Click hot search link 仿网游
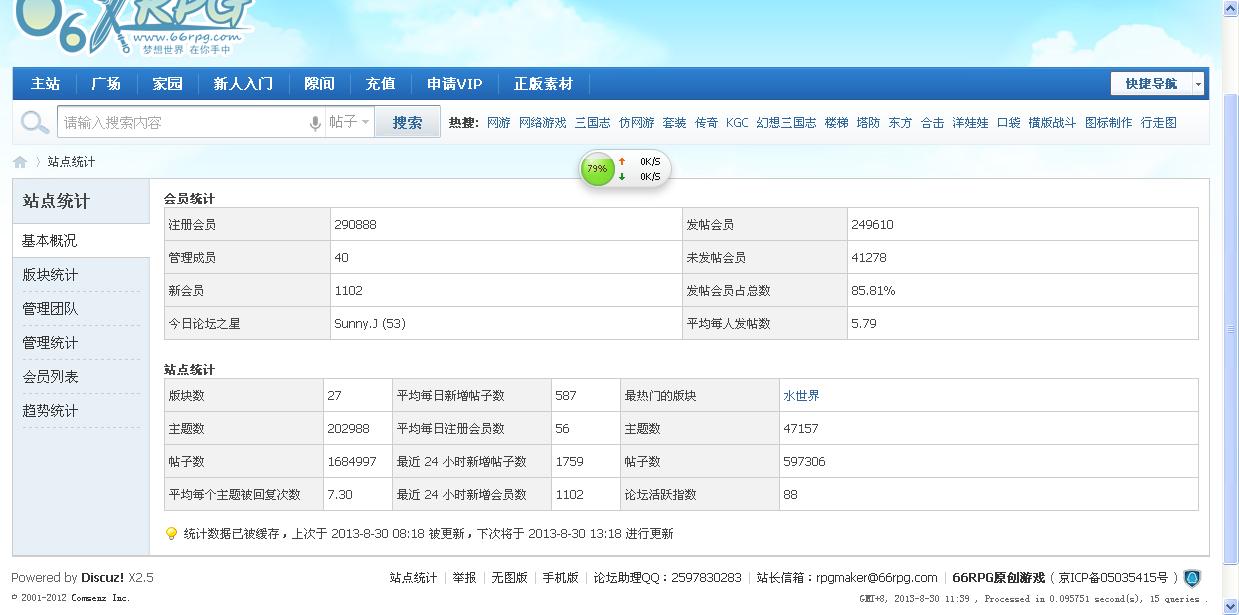This screenshot has width=1239, height=615. click(637, 123)
